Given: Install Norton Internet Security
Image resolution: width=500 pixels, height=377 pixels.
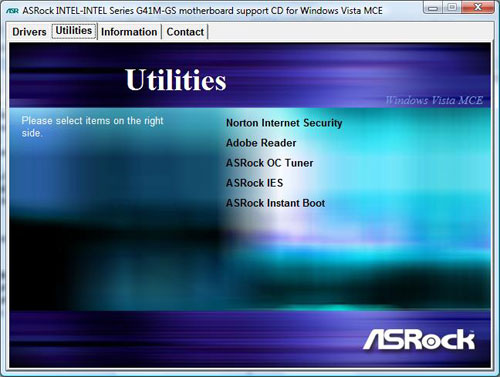Looking at the screenshot, I should pos(284,123).
